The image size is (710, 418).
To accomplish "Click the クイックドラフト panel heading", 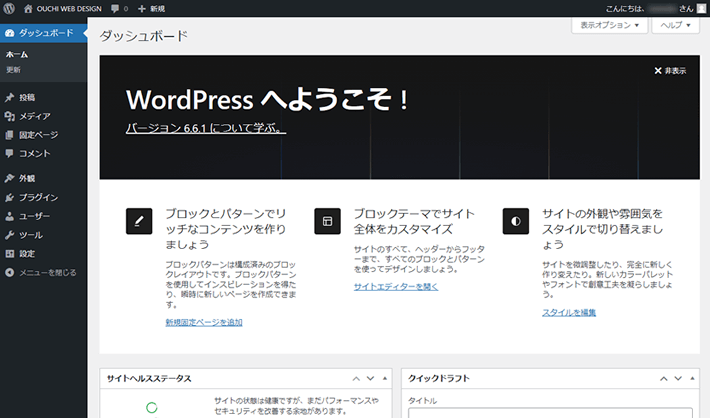I will click(x=439, y=379).
